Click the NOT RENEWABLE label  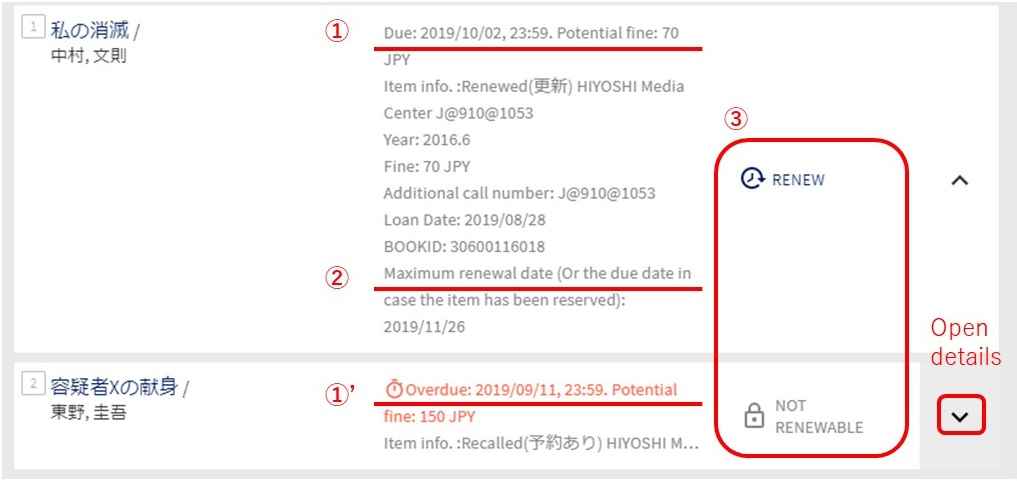click(819, 416)
